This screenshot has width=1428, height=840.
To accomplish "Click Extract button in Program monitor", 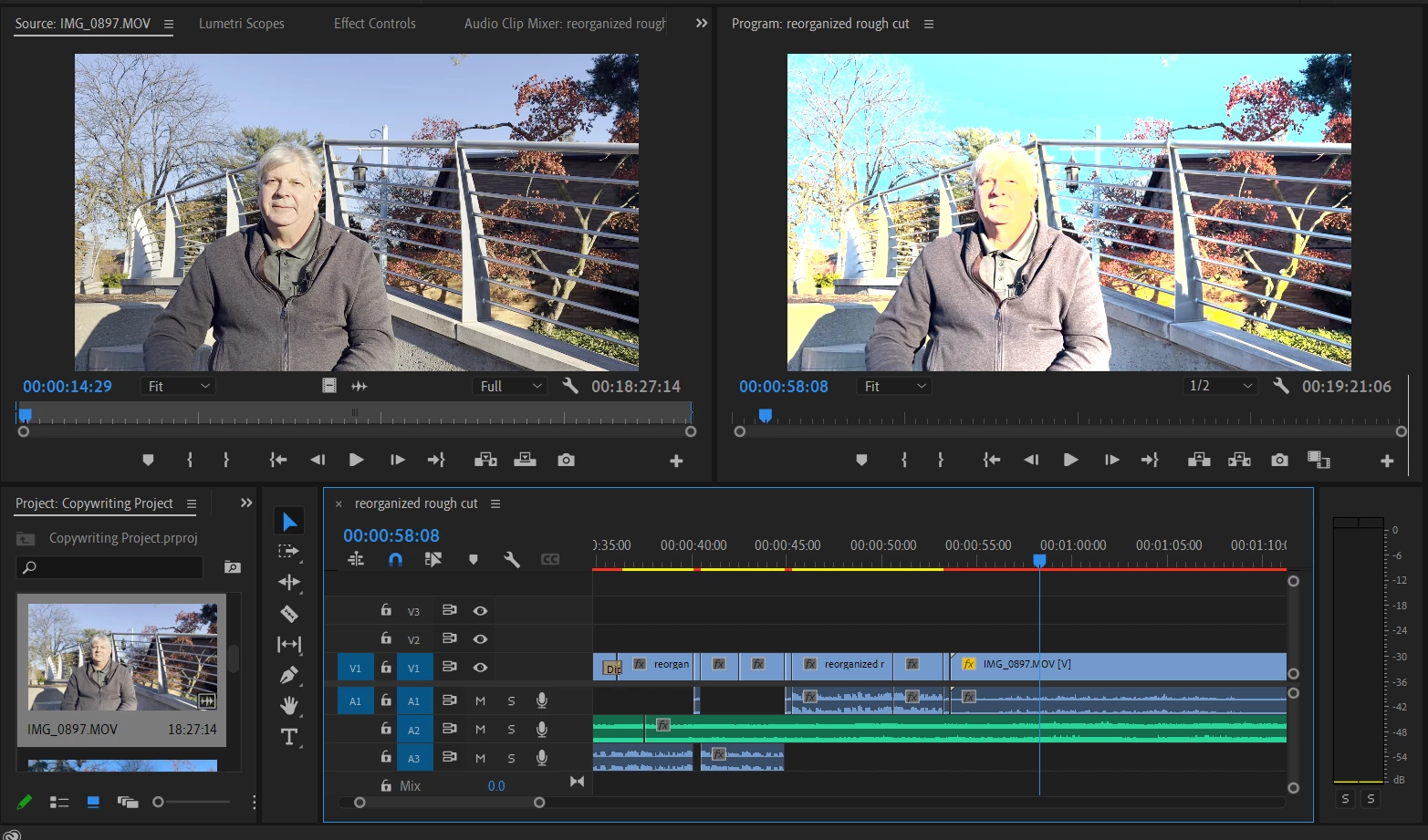I will [1239, 460].
